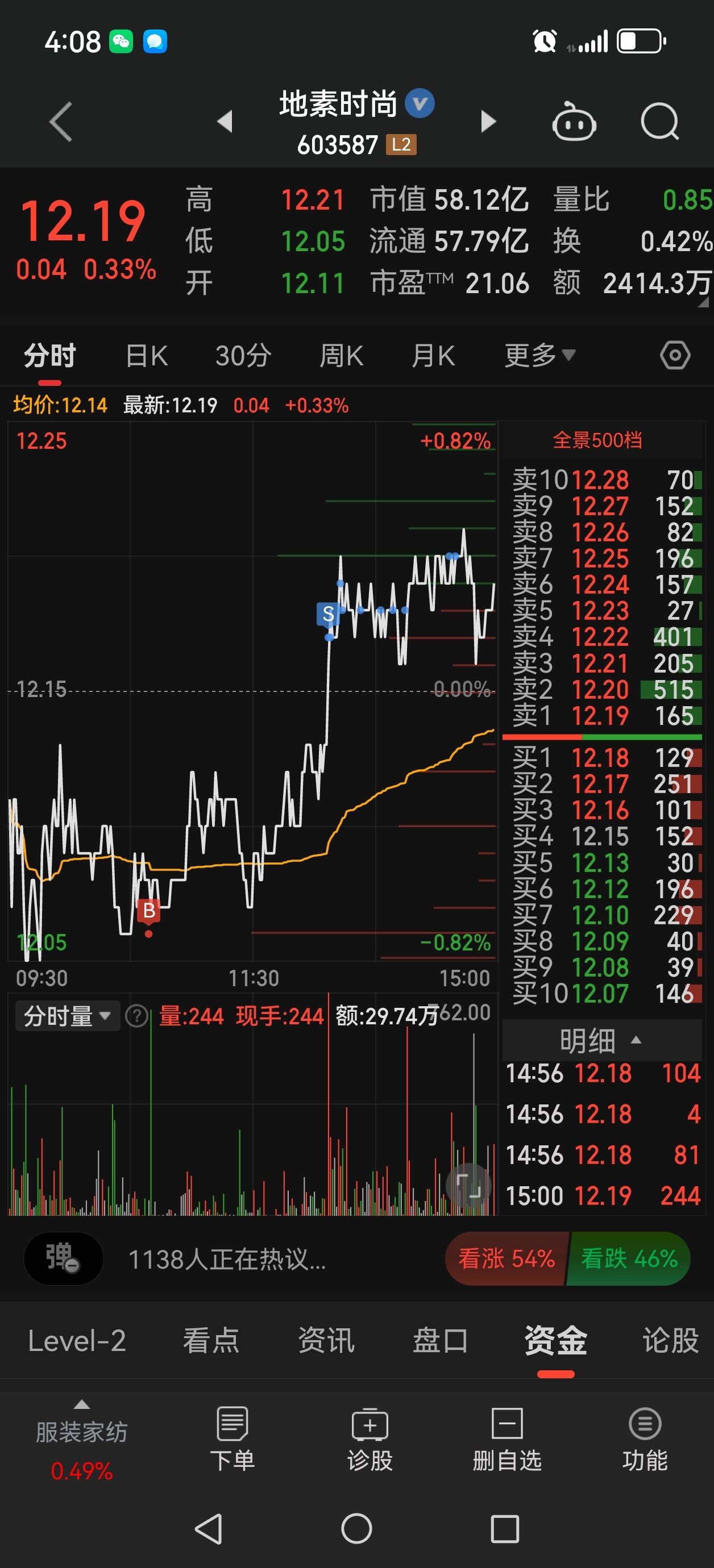Switch to the 资金 tab

point(555,1340)
